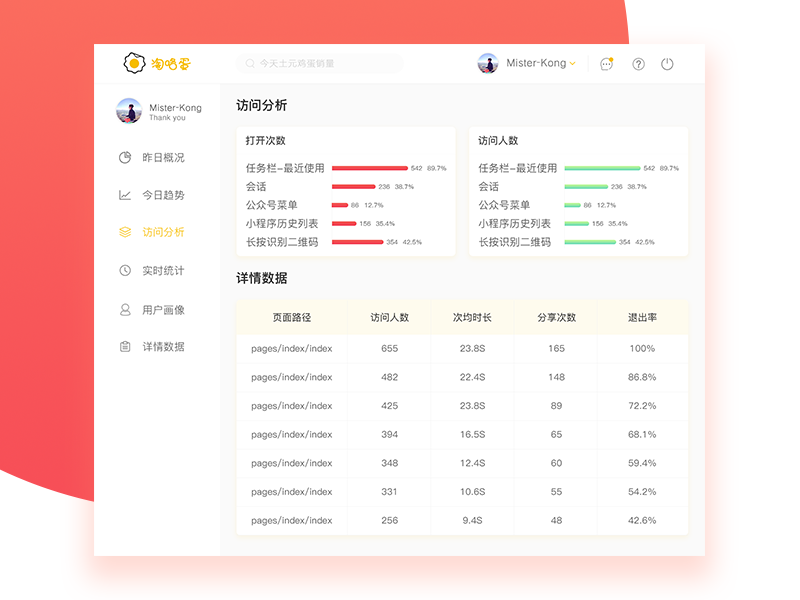
Task: Click 公众号菜单 label in 打开次数 card
Action: point(271,205)
